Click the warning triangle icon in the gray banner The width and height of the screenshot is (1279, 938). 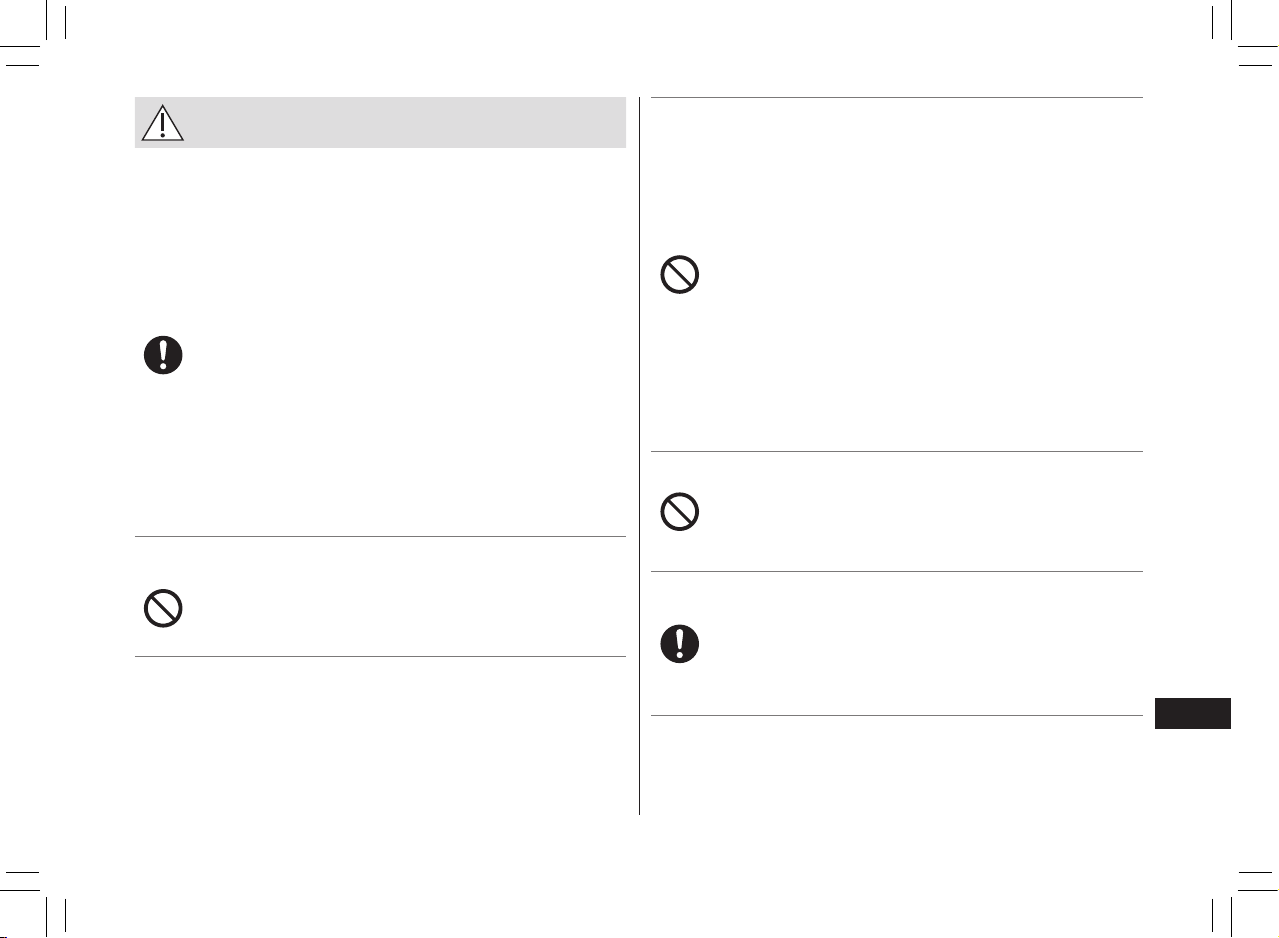click(162, 122)
